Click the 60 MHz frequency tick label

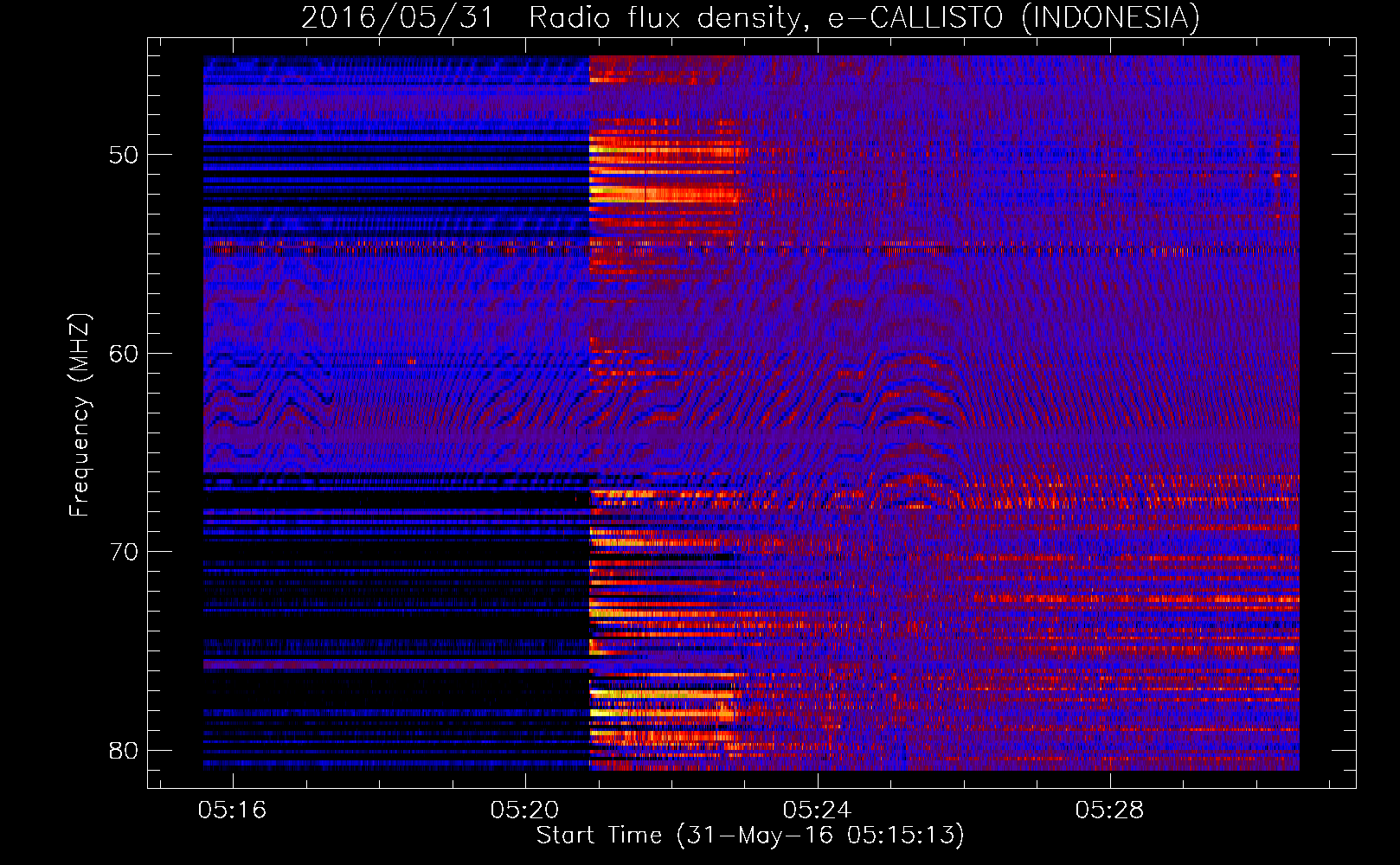click(x=124, y=354)
